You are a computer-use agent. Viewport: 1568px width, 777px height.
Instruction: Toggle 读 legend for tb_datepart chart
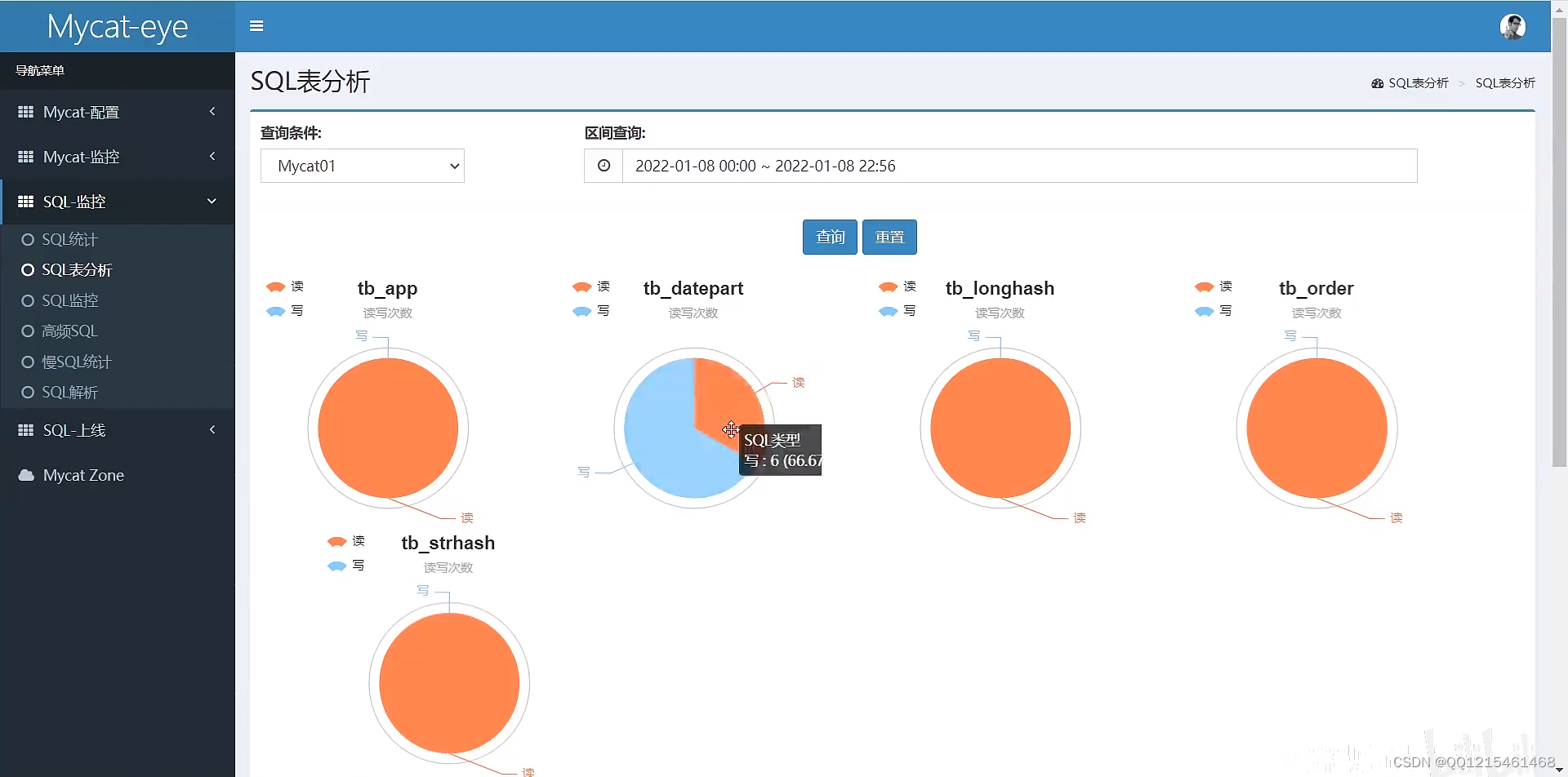[x=591, y=286]
